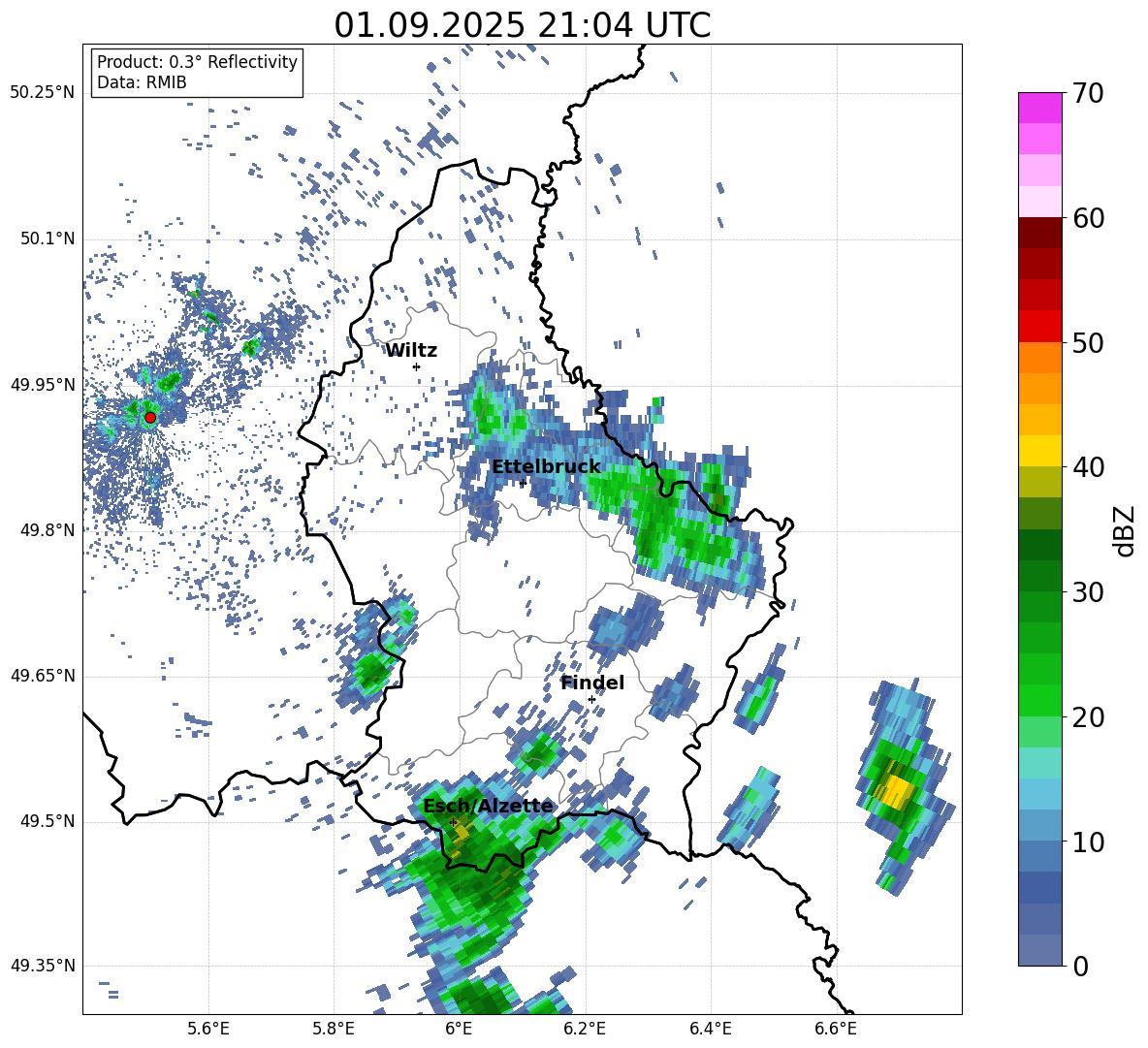Click the 49.5°N latitude label
The image size is (1148, 1048).
(48, 821)
